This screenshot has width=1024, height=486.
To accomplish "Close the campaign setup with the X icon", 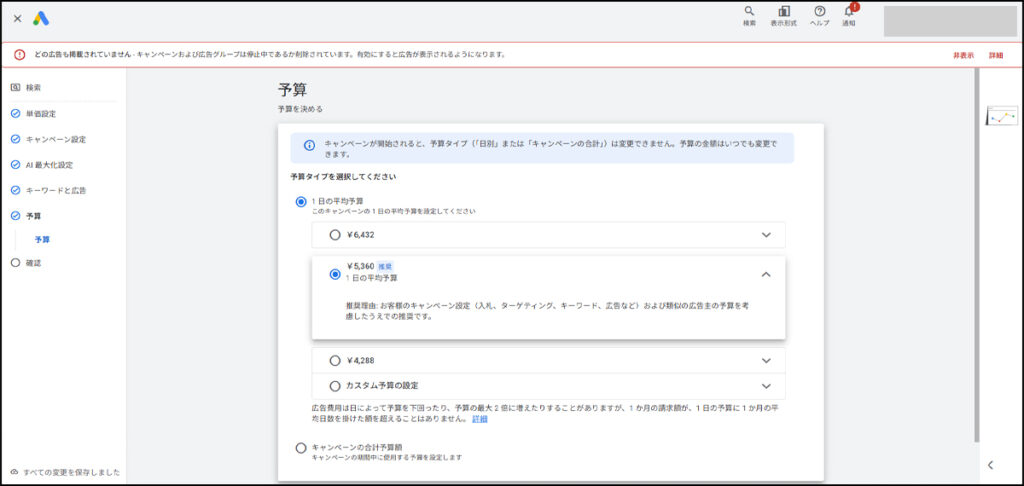I will pyautogui.click(x=18, y=18).
